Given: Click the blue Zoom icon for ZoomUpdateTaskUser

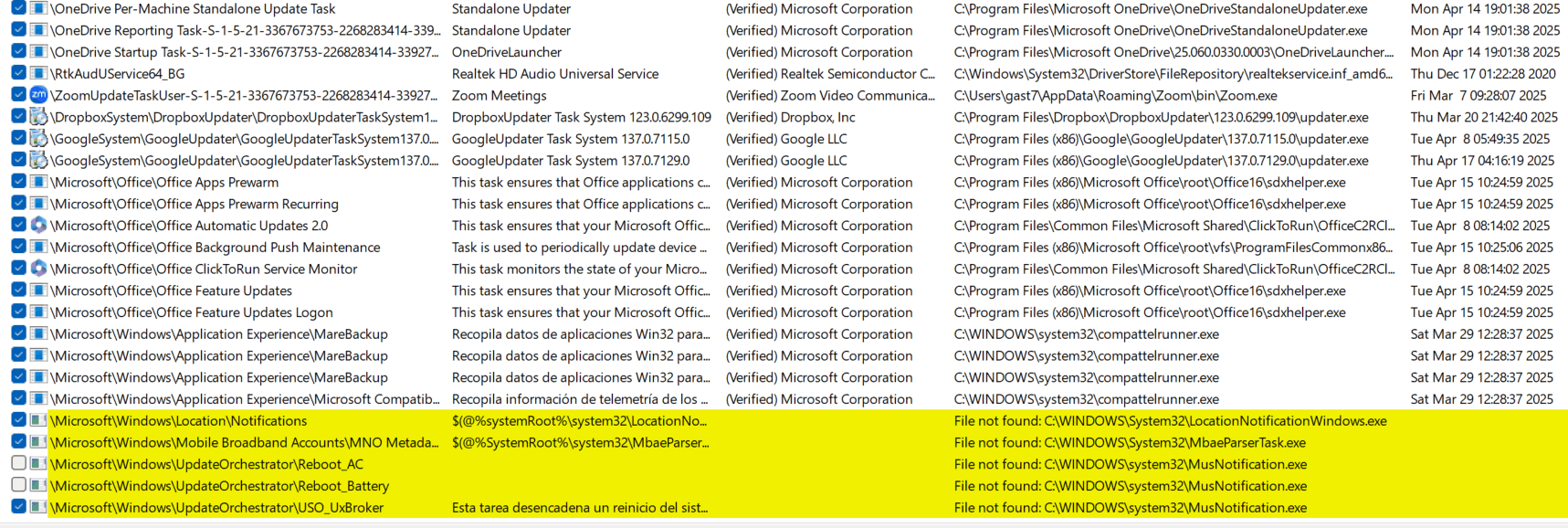Looking at the screenshot, I should 38,95.
